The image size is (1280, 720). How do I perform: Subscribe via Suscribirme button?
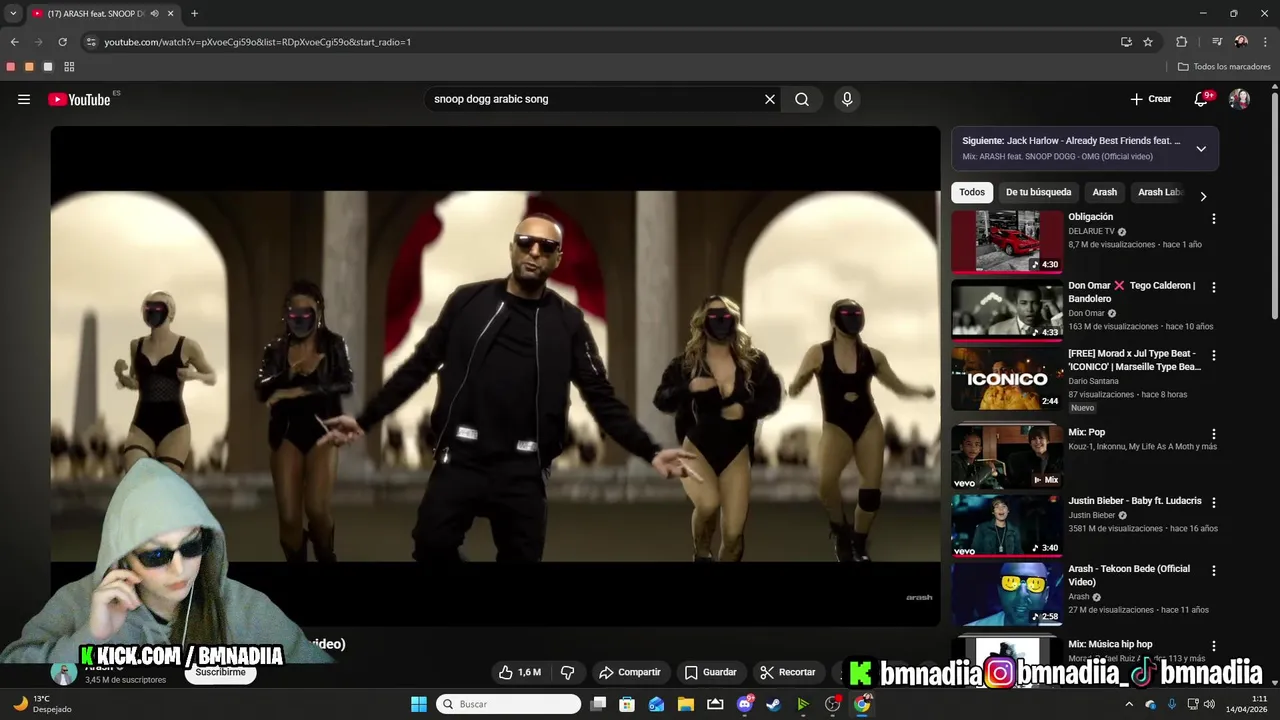click(220, 672)
